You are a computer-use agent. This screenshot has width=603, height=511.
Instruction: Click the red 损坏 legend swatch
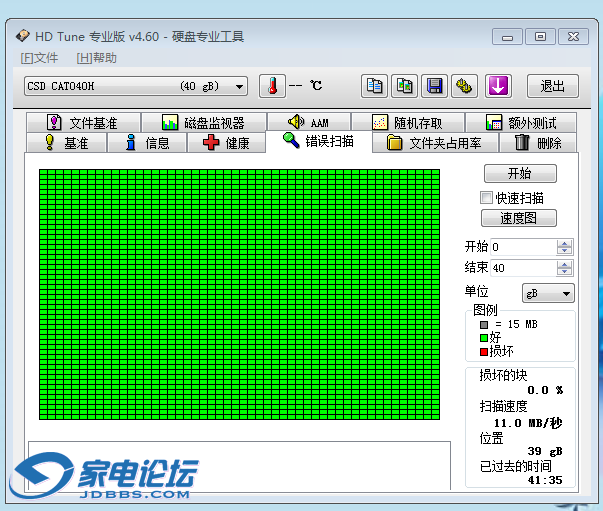[x=484, y=352]
